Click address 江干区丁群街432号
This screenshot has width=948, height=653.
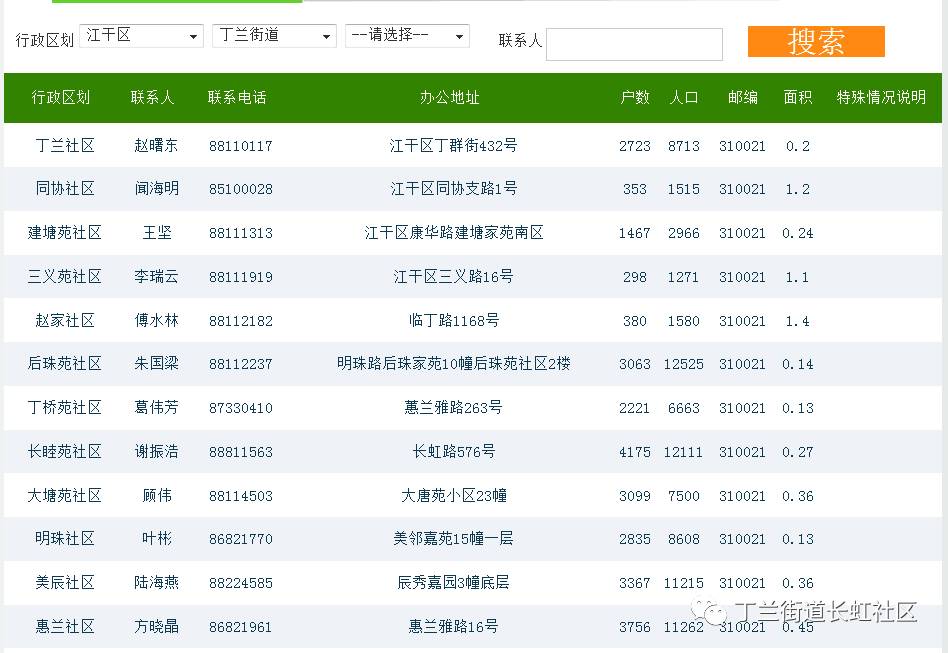coord(453,146)
